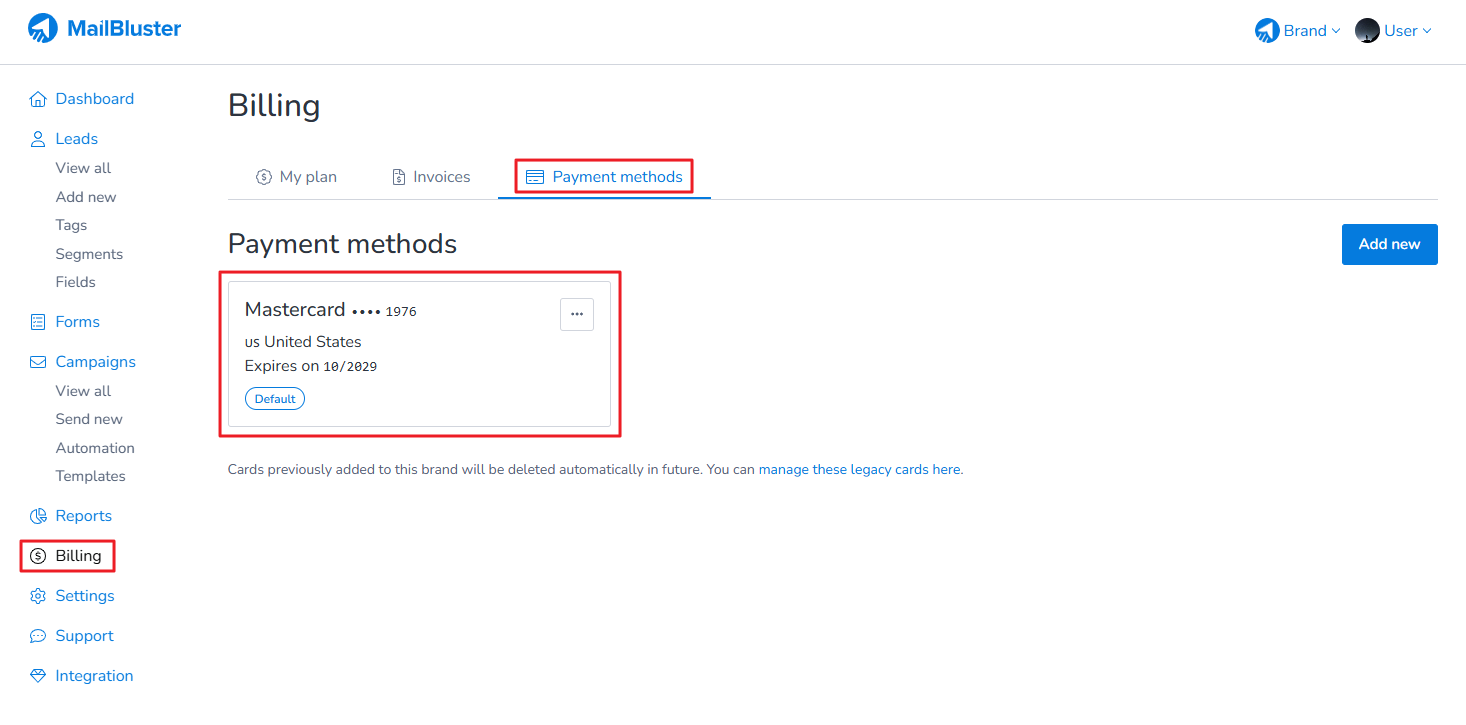Click the Forms list icon
Screen dimensions: 1466x725
click(38, 322)
